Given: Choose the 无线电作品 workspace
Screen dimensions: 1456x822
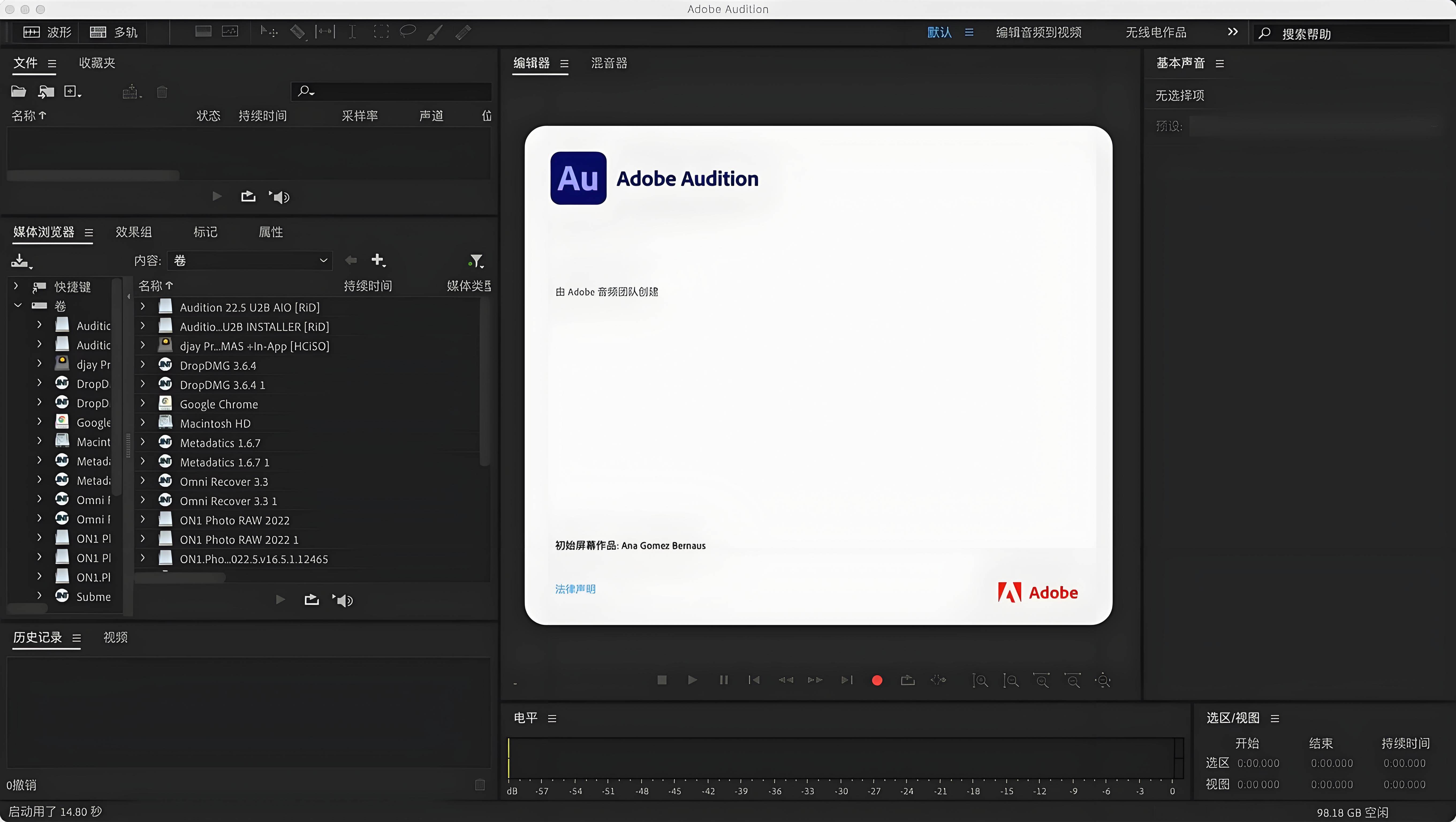Looking at the screenshot, I should [x=1155, y=32].
